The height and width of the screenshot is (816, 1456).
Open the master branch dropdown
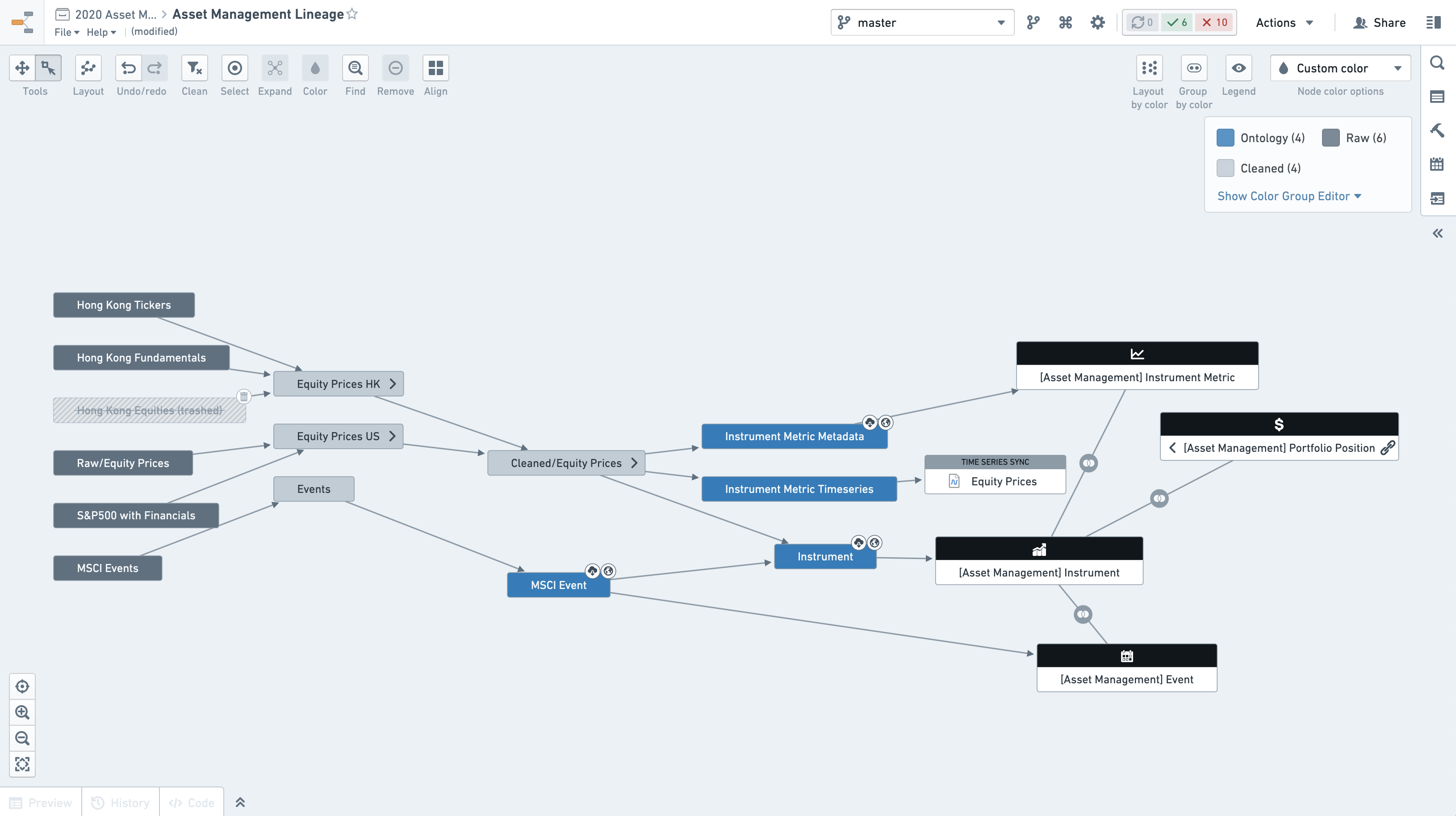[x=922, y=23]
